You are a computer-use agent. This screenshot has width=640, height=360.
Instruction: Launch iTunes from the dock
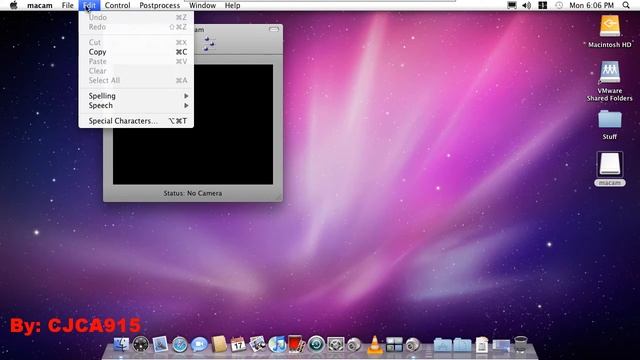click(277, 344)
